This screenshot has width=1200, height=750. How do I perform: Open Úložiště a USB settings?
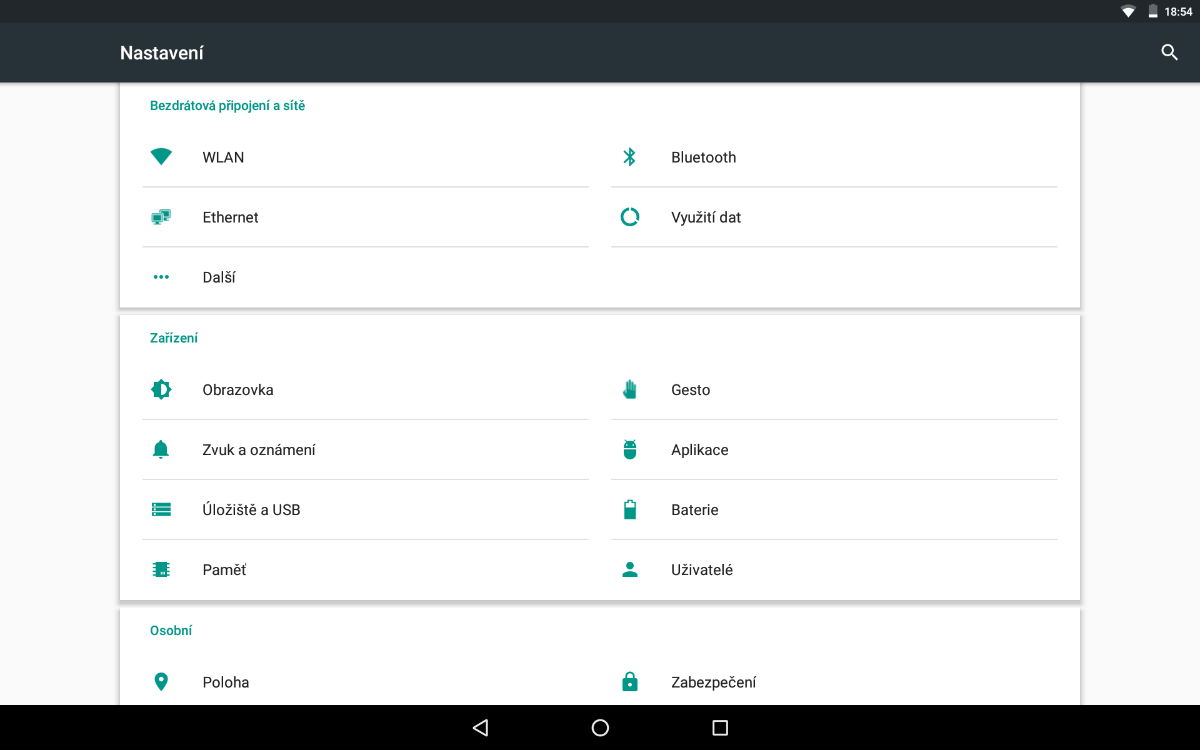coord(251,510)
